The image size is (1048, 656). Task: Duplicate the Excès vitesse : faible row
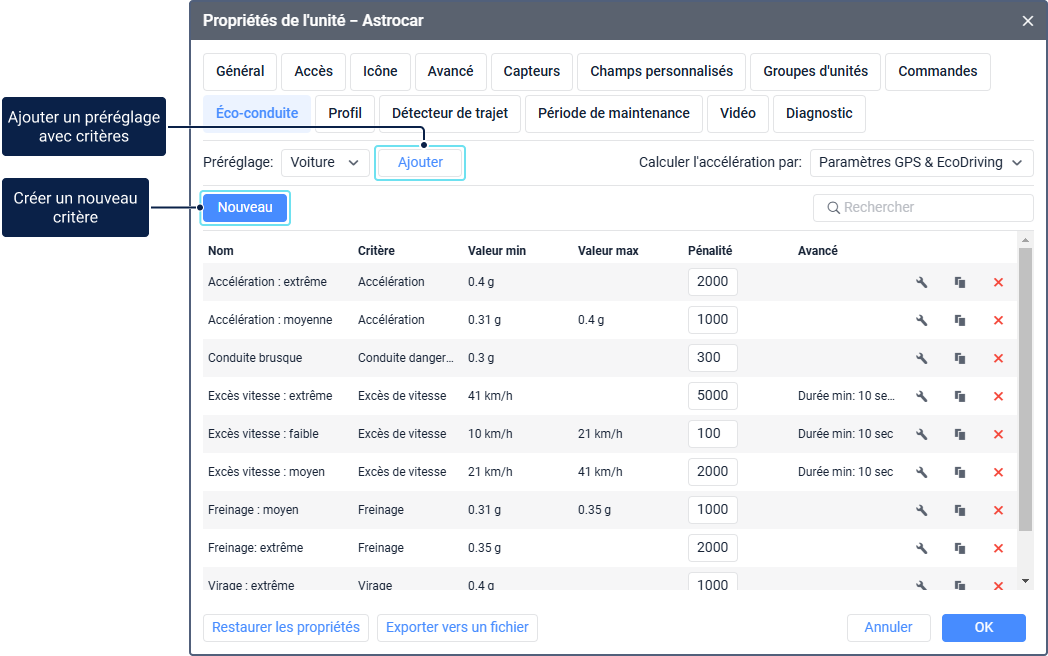point(960,435)
